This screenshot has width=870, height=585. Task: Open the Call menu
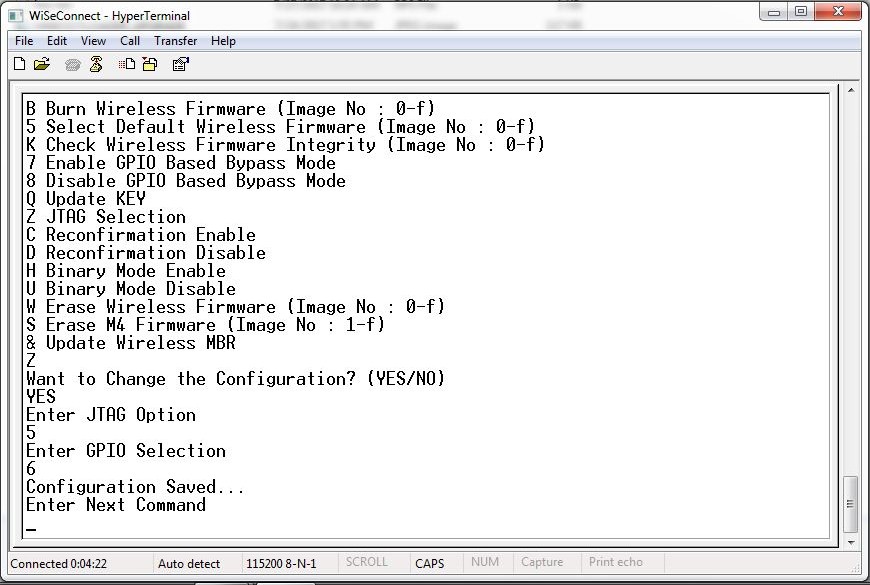coord(130,41)
